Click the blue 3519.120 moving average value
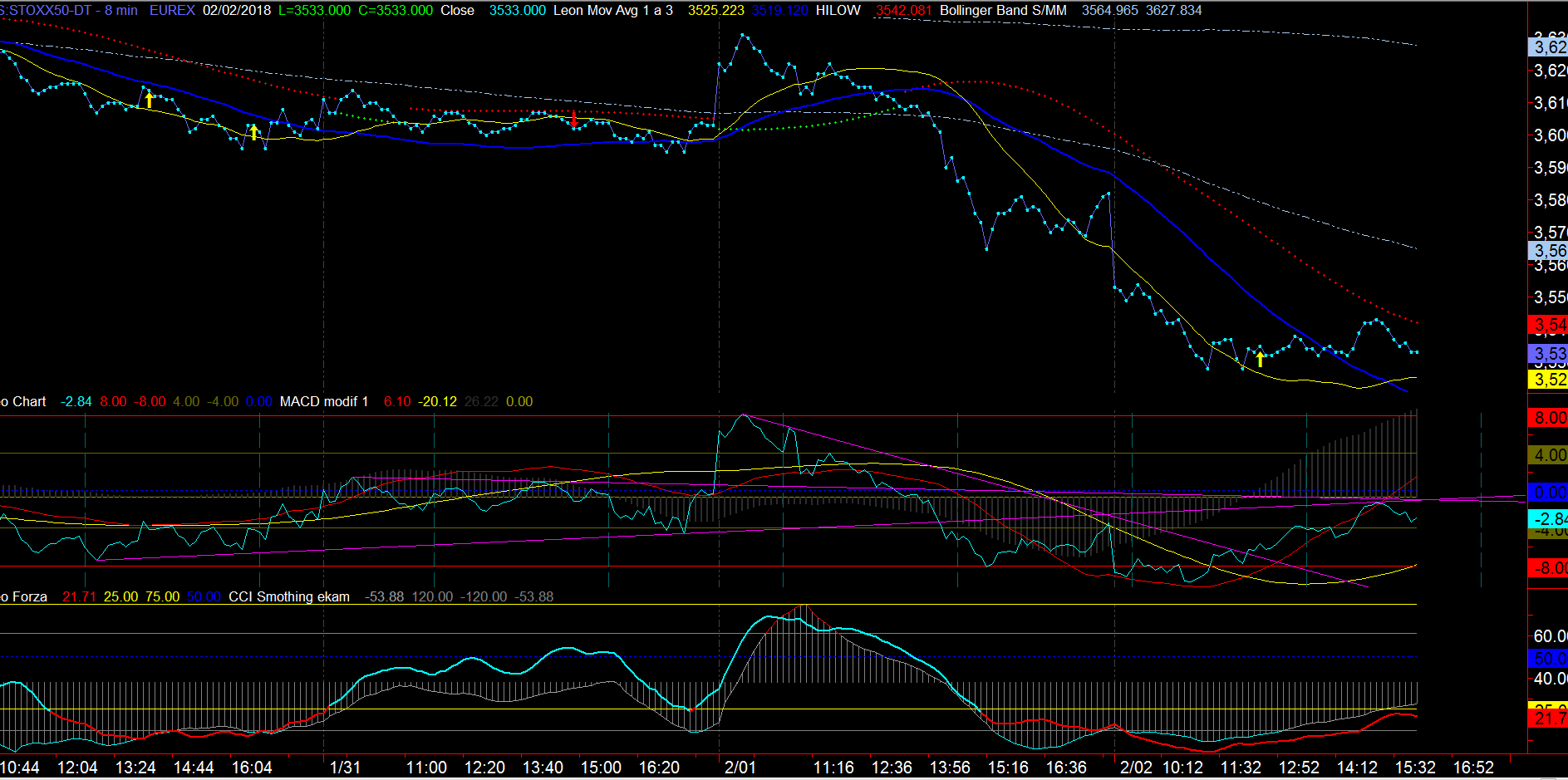Screen dimensions: 1568x780 (779, 10)
